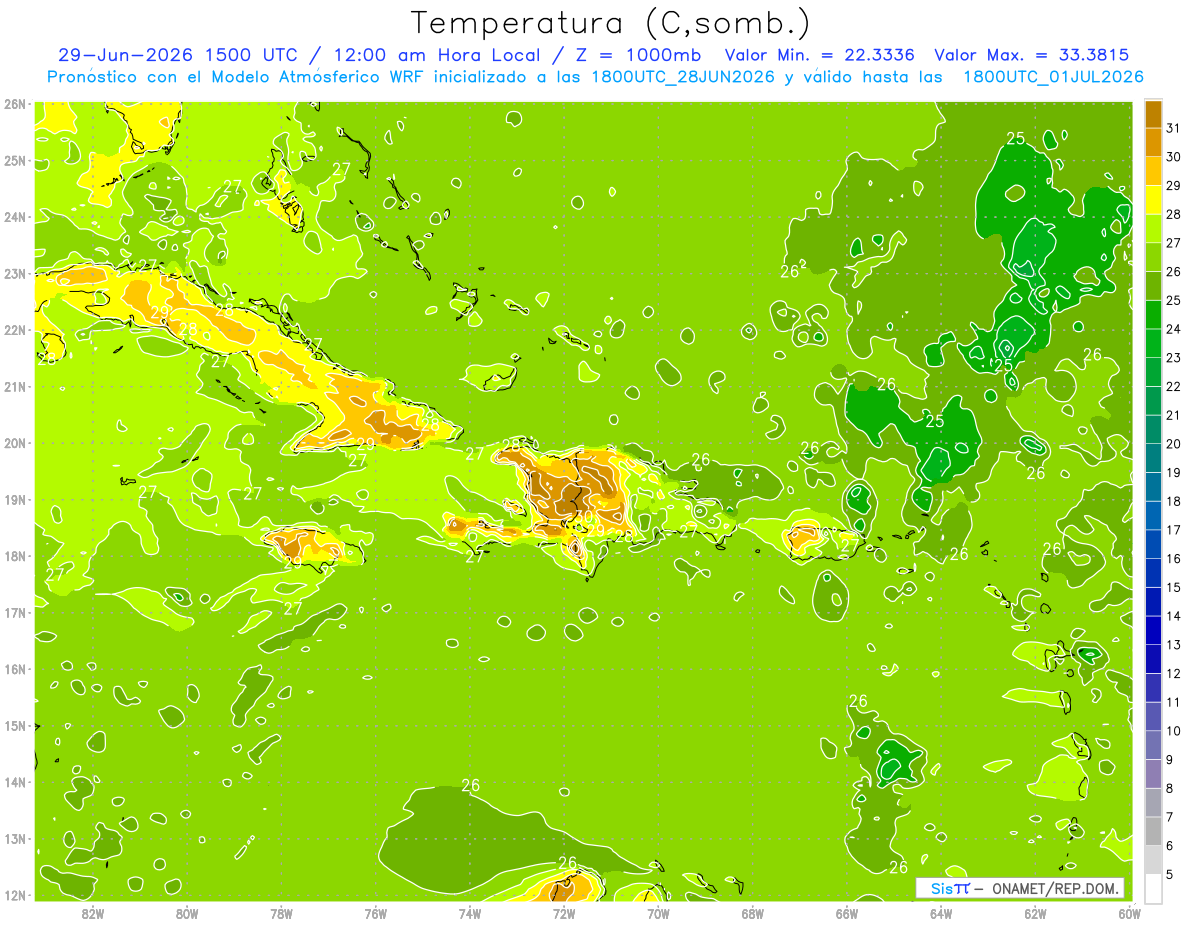Click the '72W' longitude axis label
Screen dimensions: 1200x927
(564, 912)
